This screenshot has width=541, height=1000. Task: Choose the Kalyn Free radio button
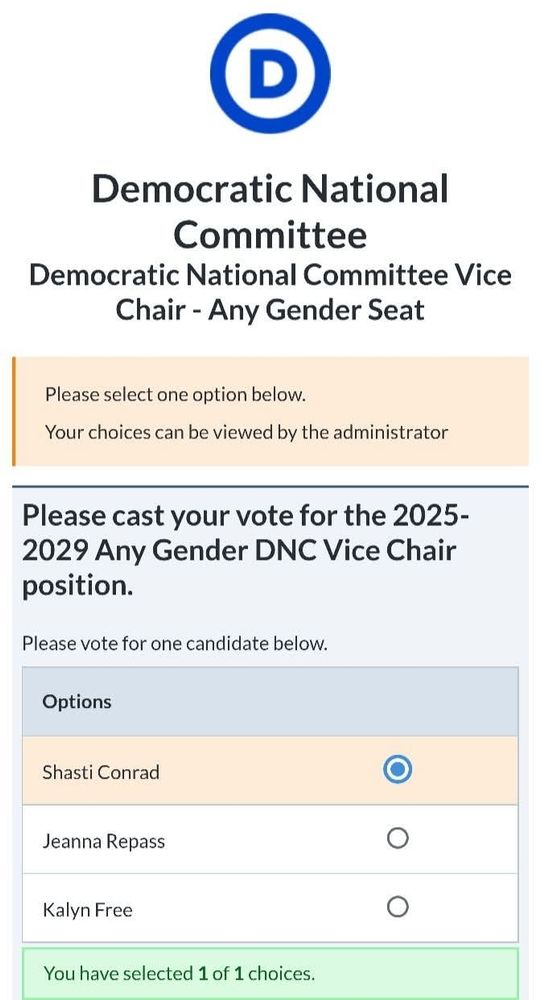(x=397, y=907)
